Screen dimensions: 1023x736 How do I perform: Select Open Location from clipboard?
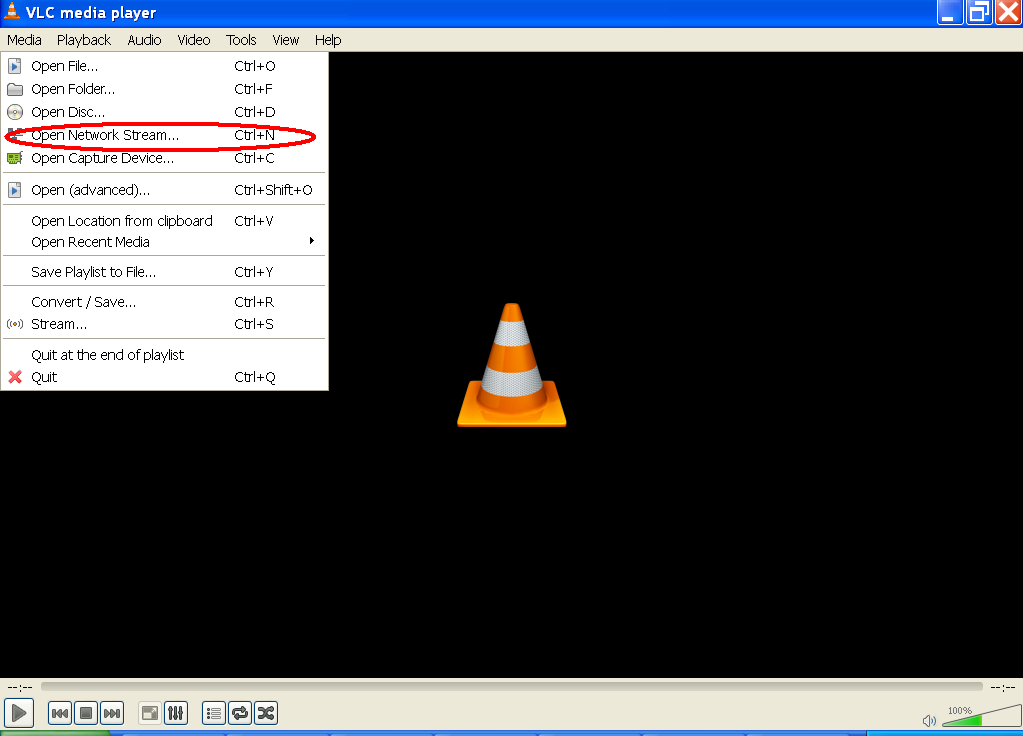164,221
